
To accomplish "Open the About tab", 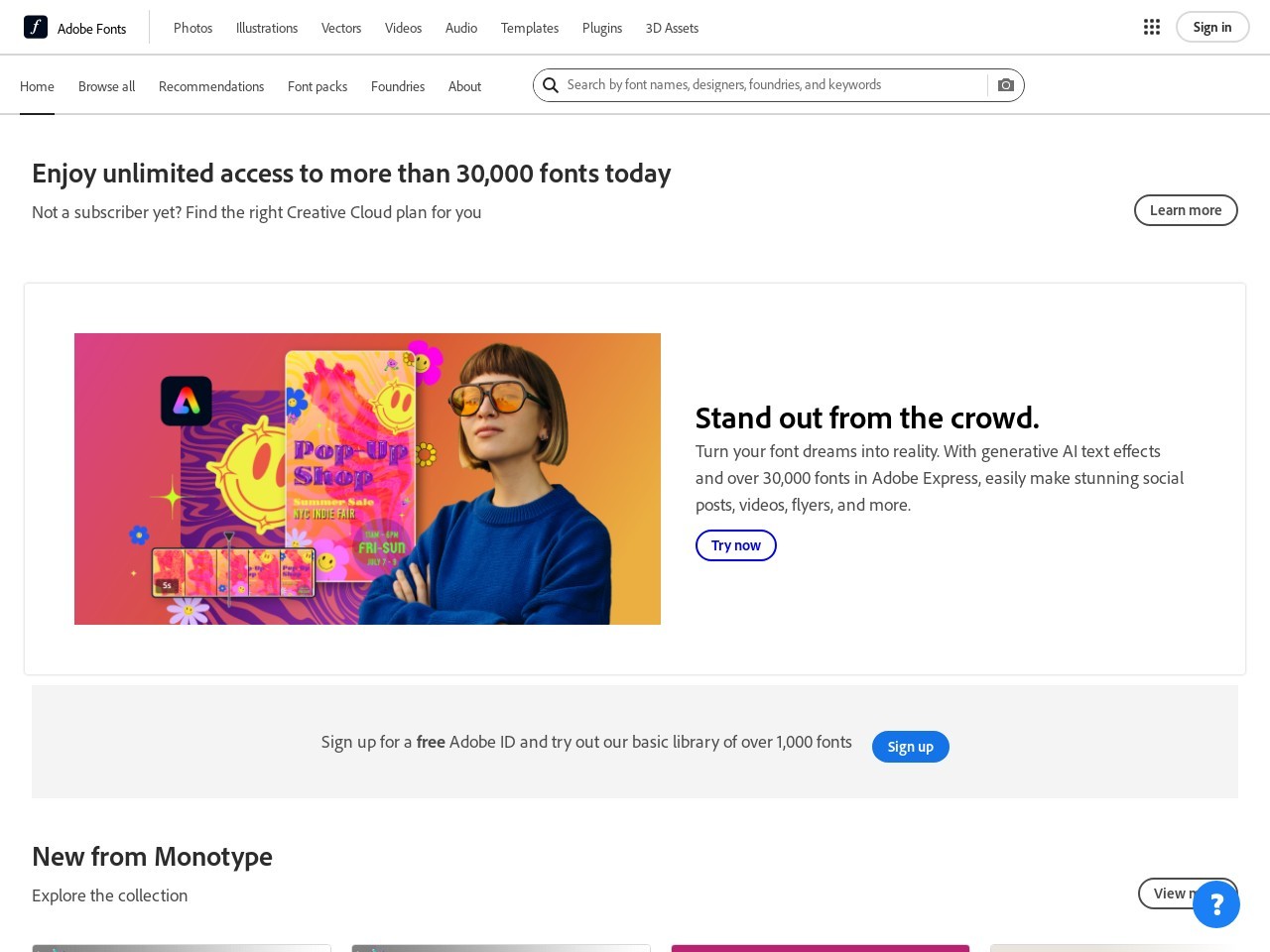I will [464, 86].
